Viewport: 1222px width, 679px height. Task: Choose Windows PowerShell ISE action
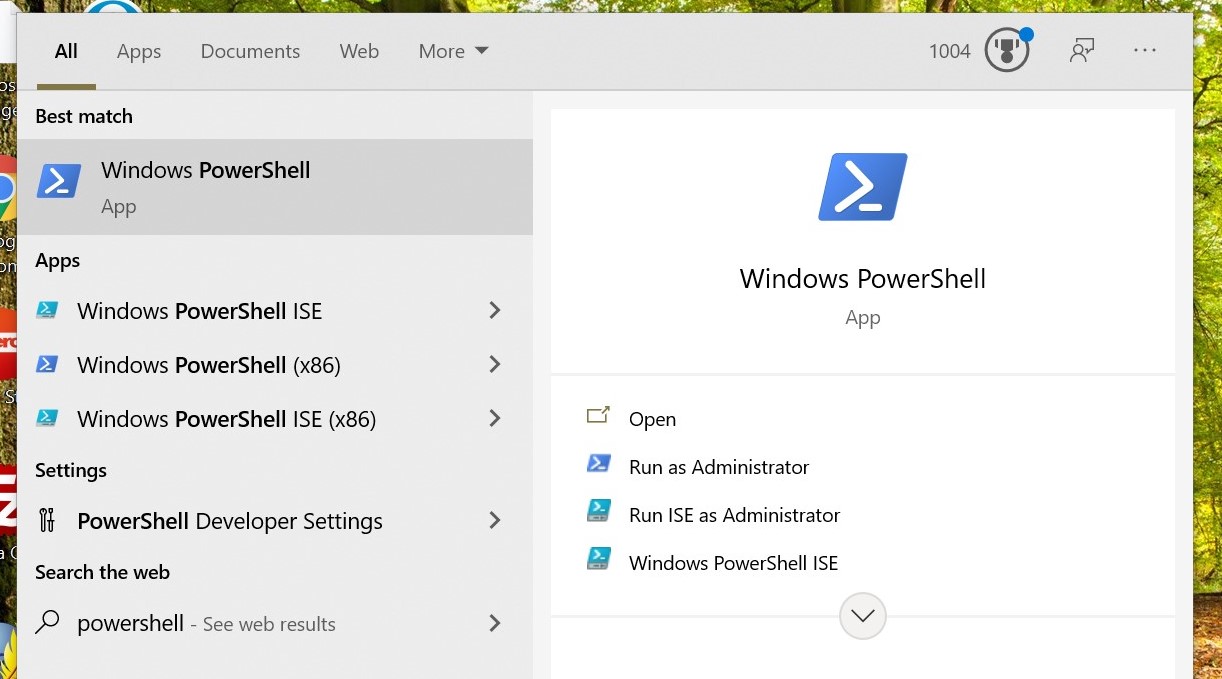coord(733,563)
